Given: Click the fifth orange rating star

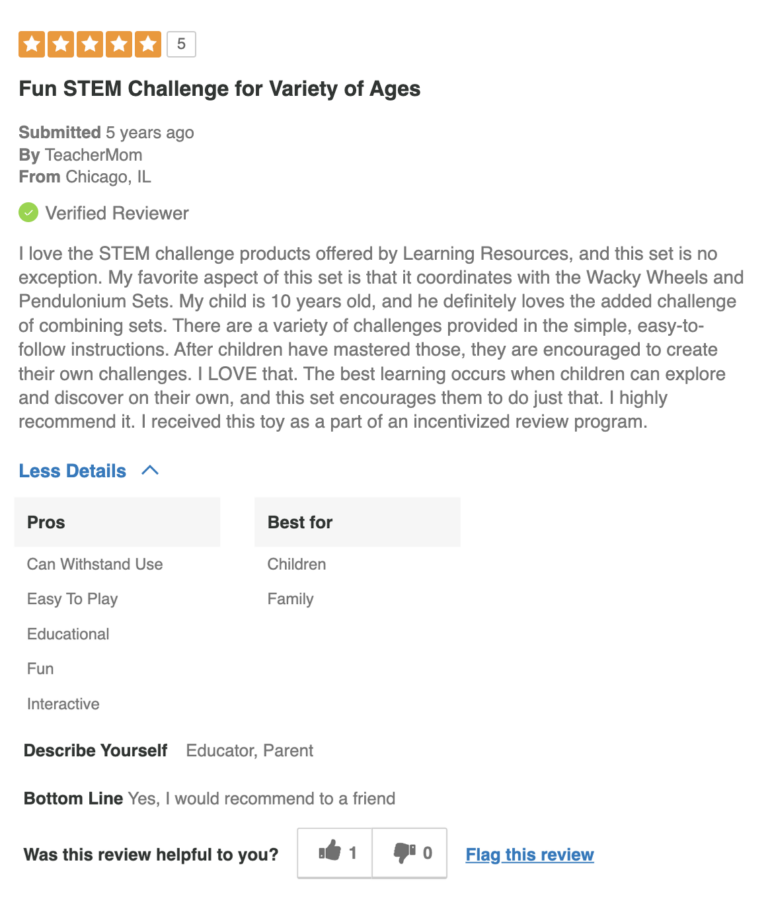Looking at the screenshot, I should coord(147,44).
